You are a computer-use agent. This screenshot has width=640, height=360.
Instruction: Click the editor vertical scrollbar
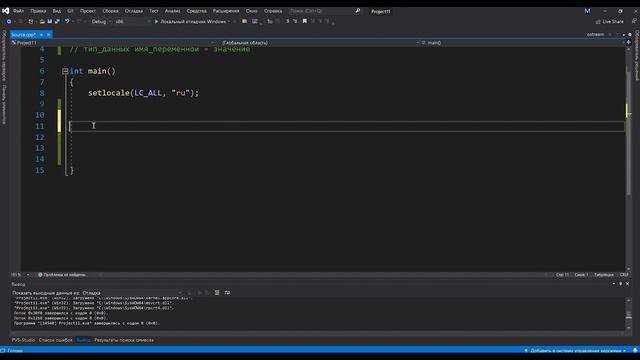tap(629, 159)
